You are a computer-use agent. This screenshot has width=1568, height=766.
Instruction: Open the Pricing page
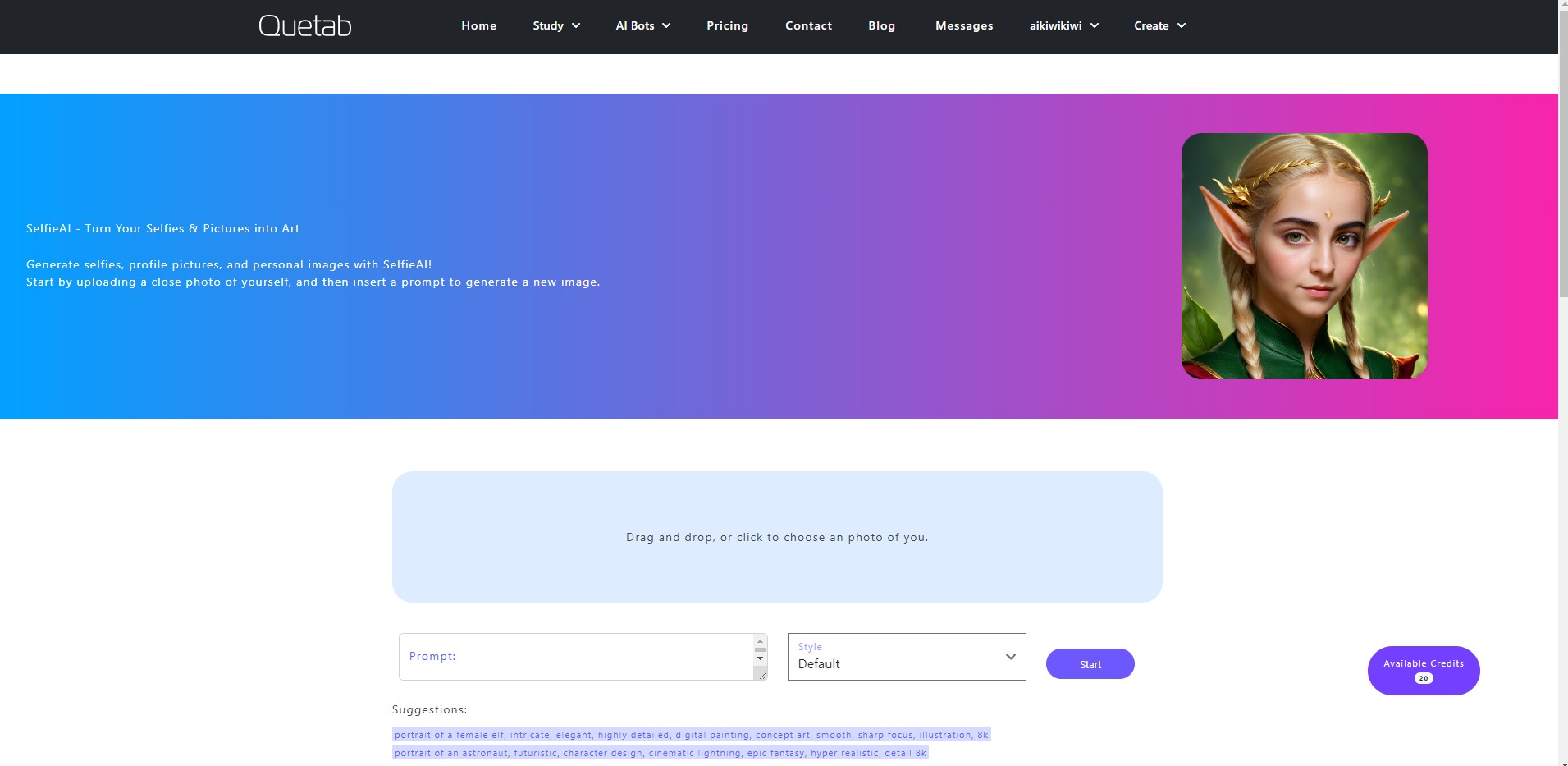[728, 25]
